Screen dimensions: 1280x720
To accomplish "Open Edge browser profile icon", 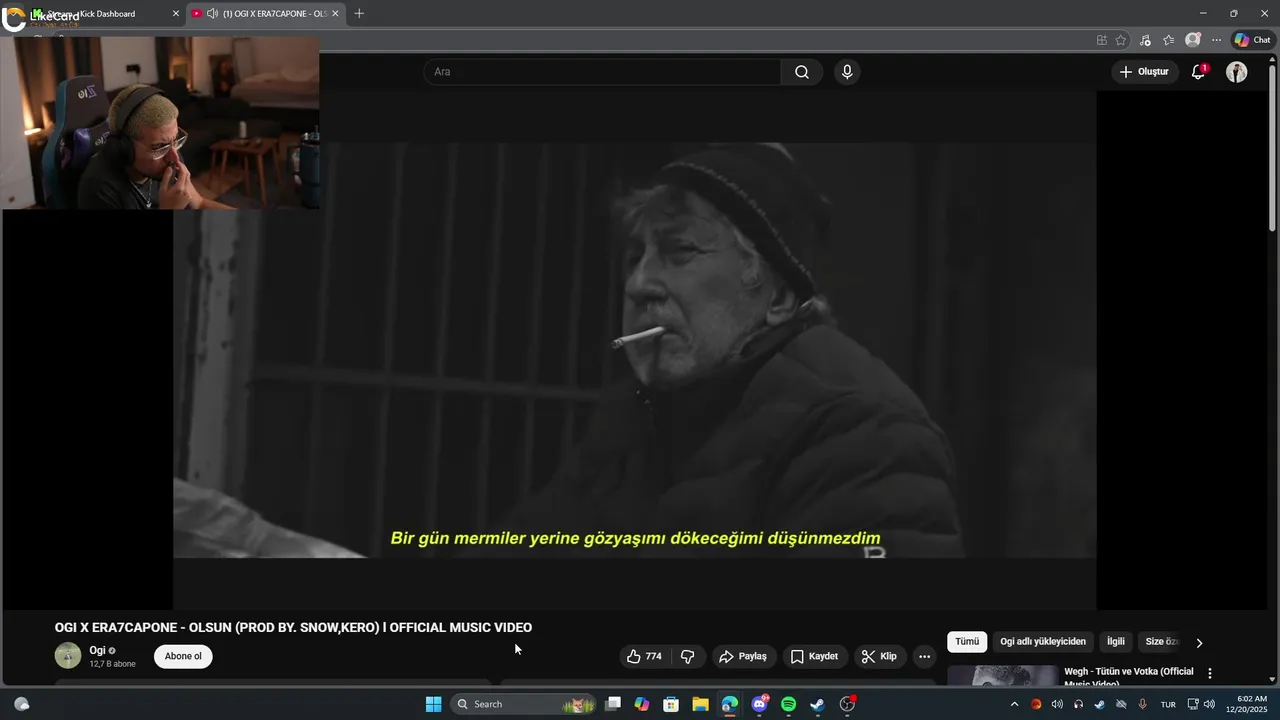I will [x=1193, y=40].
